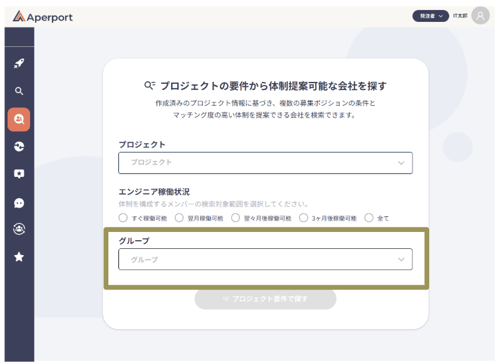Open favorites star icon in sidebar
Viewport: 500px width, 362px height.
point(19,257)
